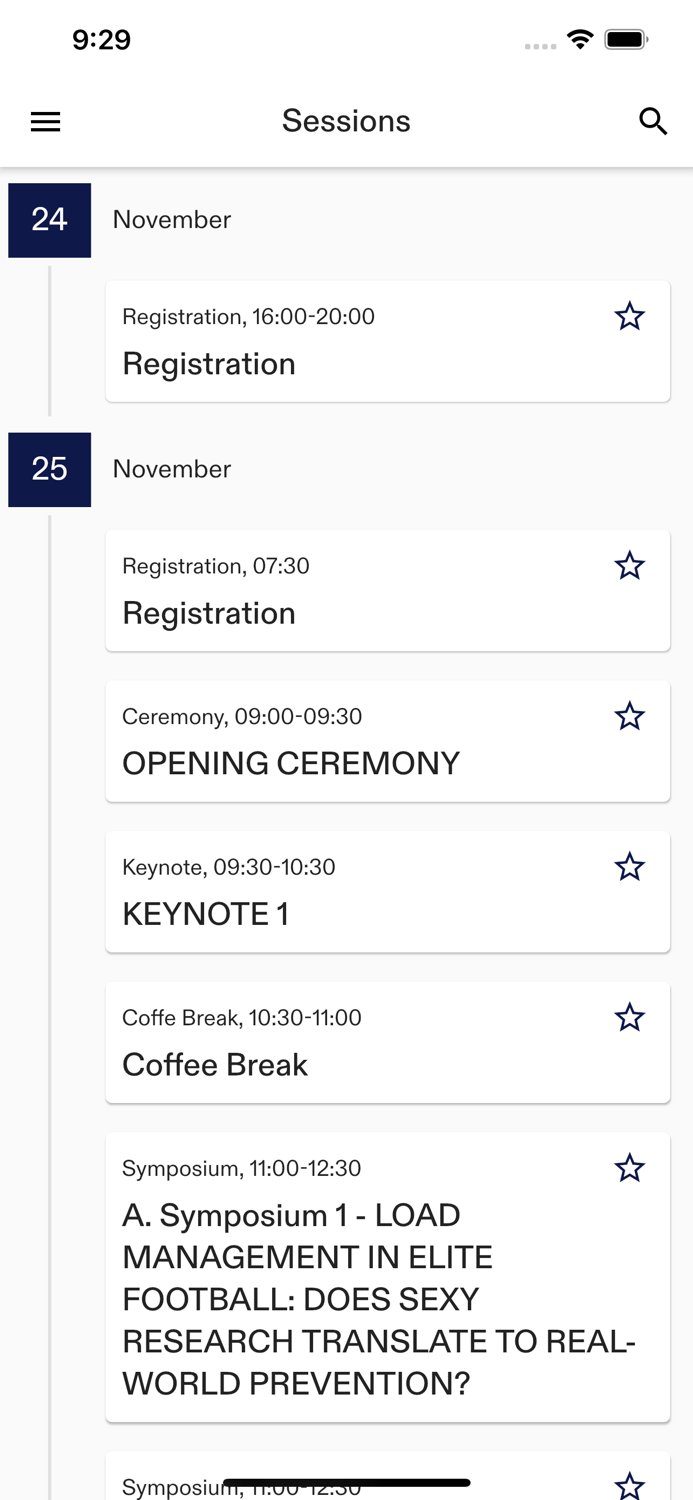Open the search function
This screenshot has height=1500, width=693.
653,121
